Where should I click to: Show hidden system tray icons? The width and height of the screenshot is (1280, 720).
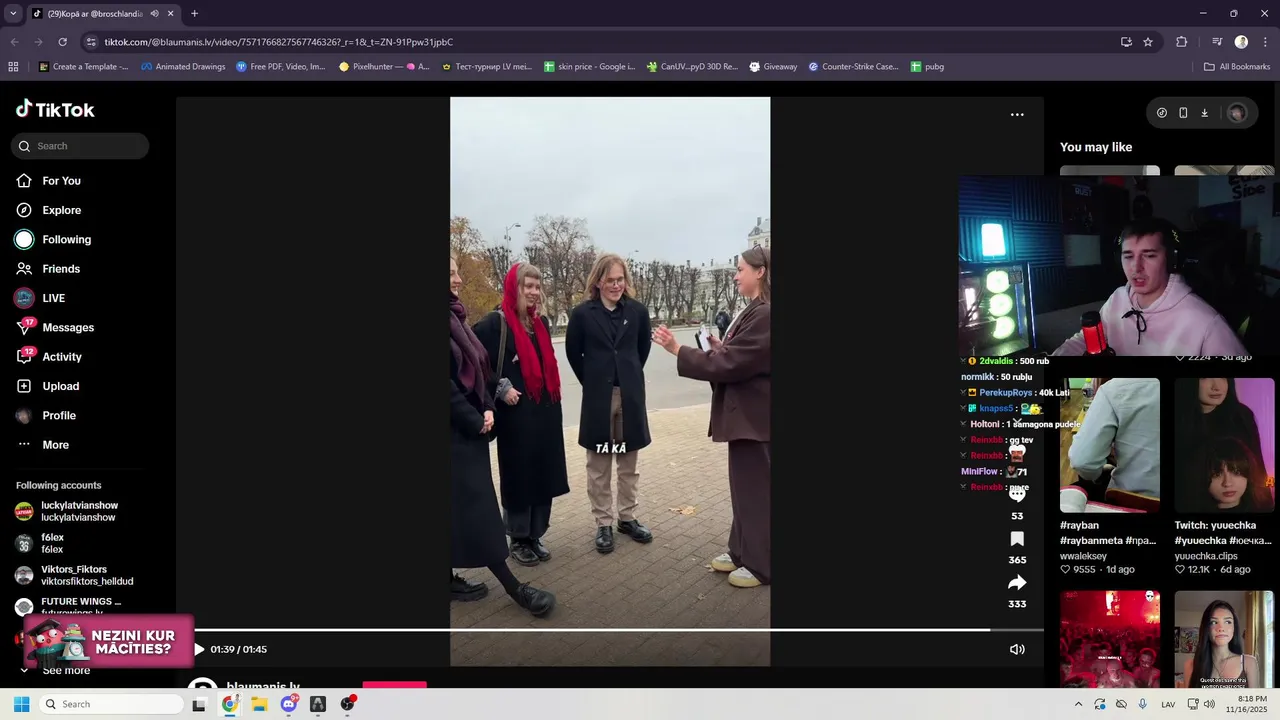[x=1078, y=704]
